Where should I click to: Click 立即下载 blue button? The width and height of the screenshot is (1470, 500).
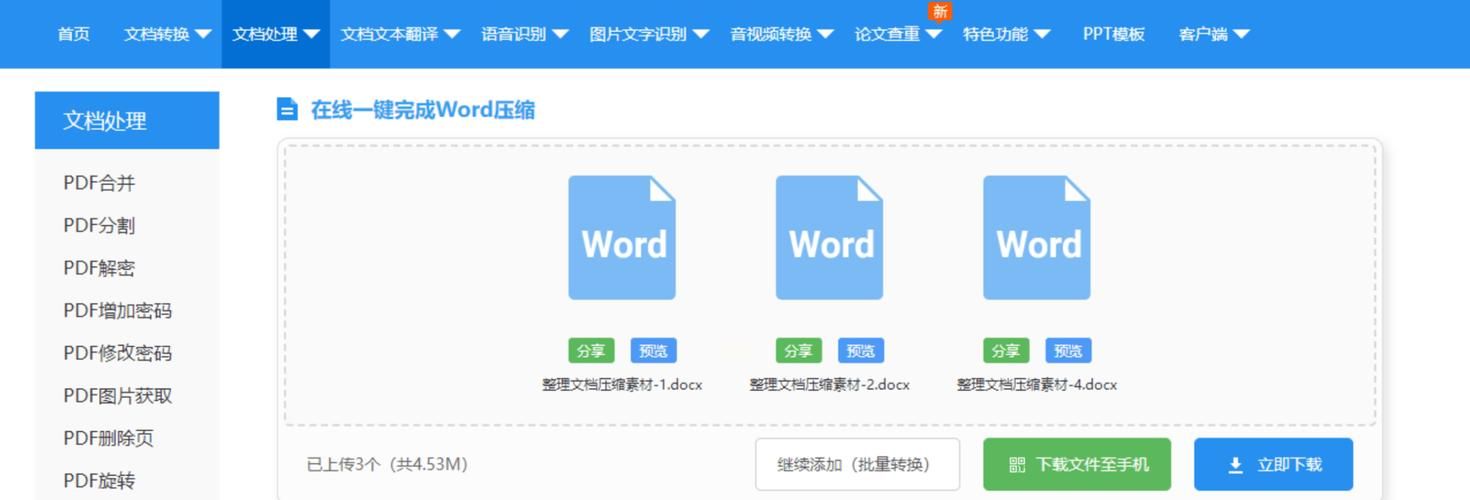tap(1273, 464)
